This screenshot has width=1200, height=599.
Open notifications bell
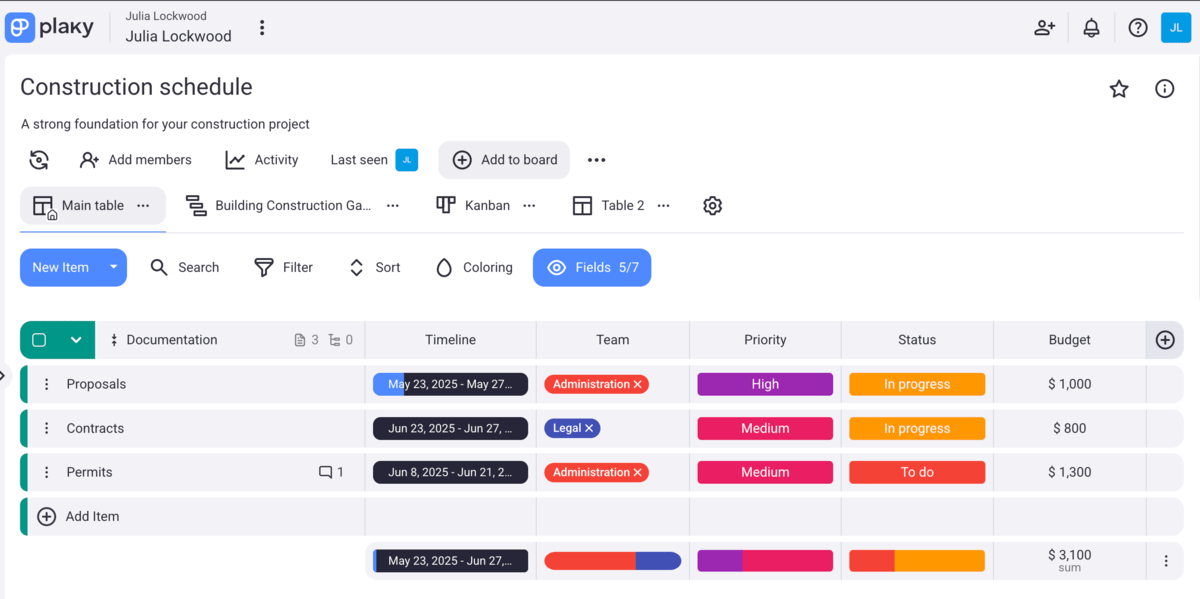tap(1091, 28)
